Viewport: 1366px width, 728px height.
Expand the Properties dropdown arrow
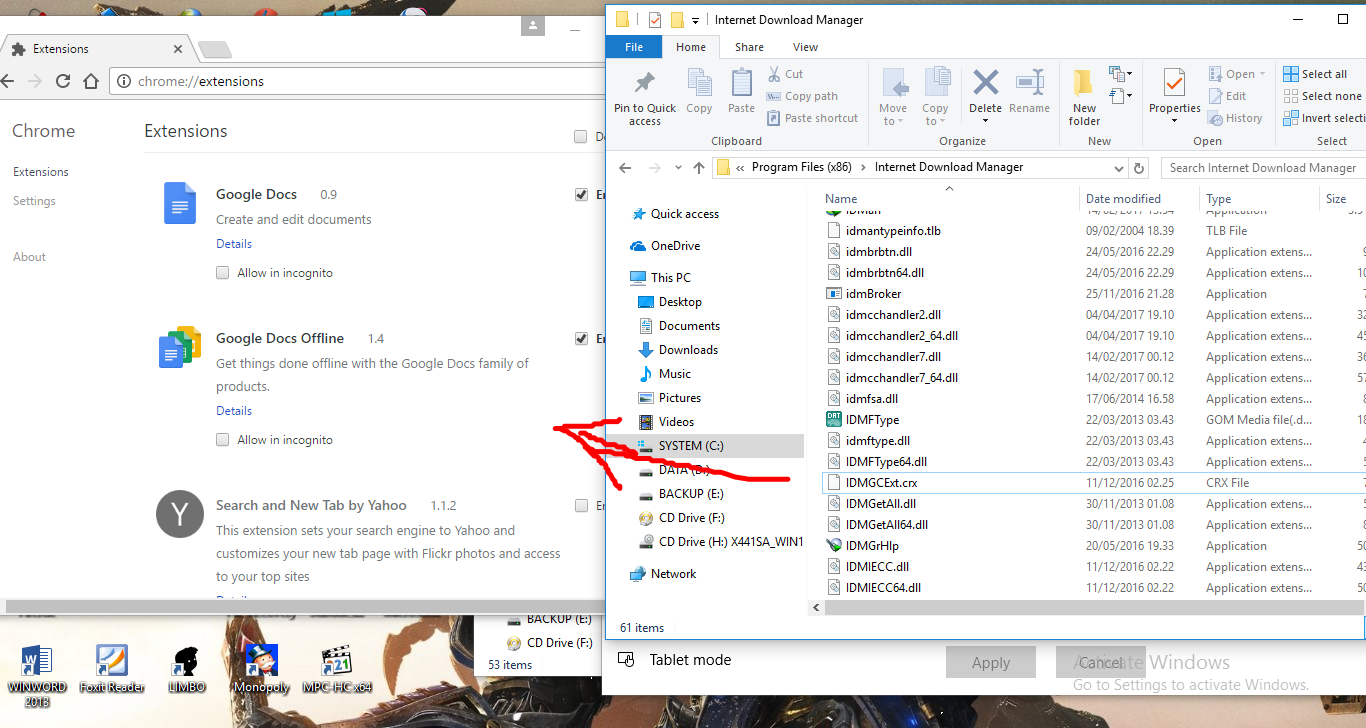click(x=1174, y=122)
